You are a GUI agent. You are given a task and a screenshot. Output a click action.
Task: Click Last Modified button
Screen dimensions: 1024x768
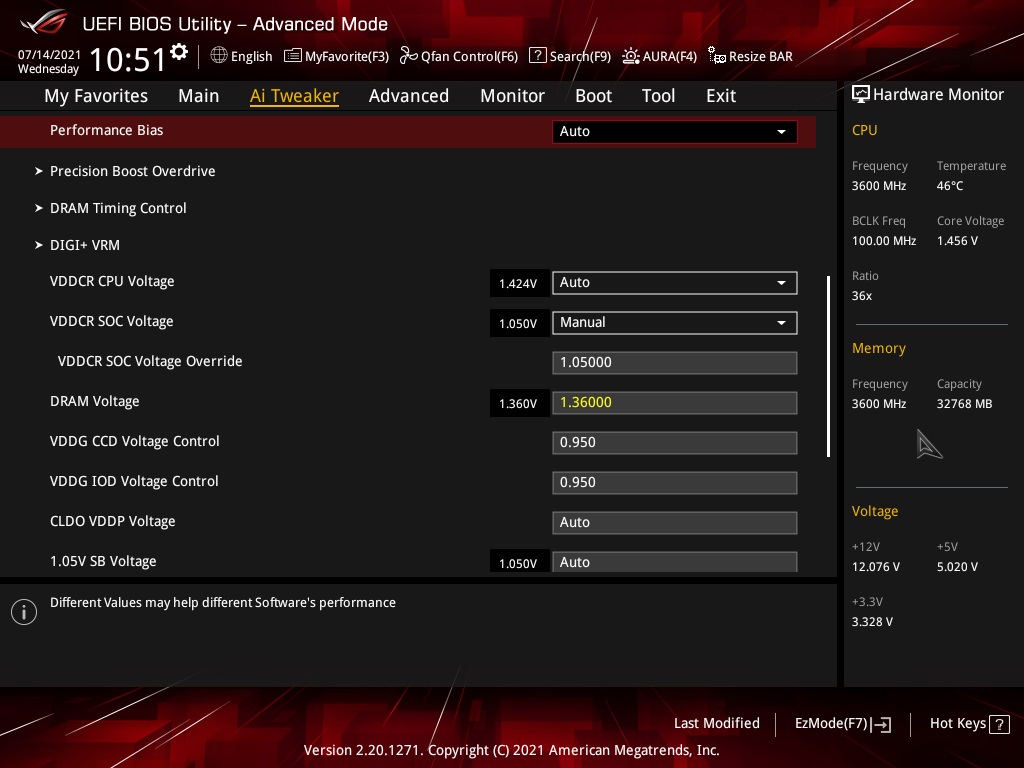716,724
